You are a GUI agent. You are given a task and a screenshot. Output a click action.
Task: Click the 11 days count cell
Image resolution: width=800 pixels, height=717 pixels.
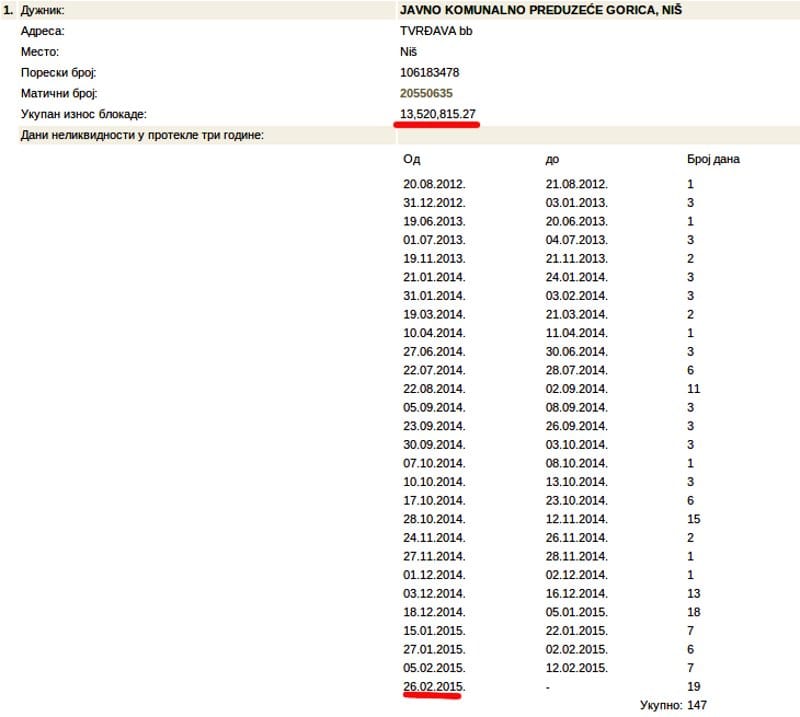click(693, 388)
